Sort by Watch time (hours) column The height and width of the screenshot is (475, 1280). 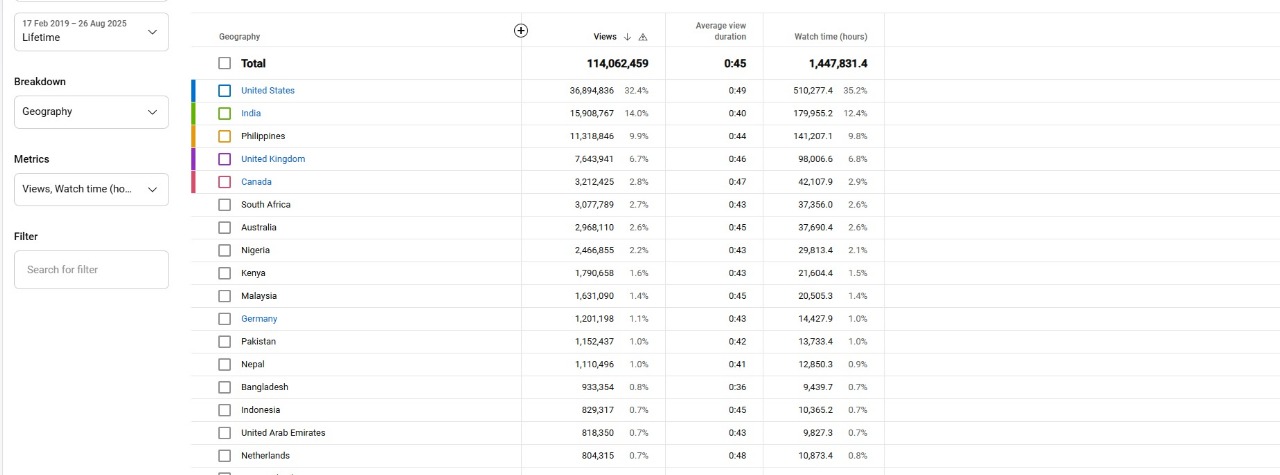point(830,37)
